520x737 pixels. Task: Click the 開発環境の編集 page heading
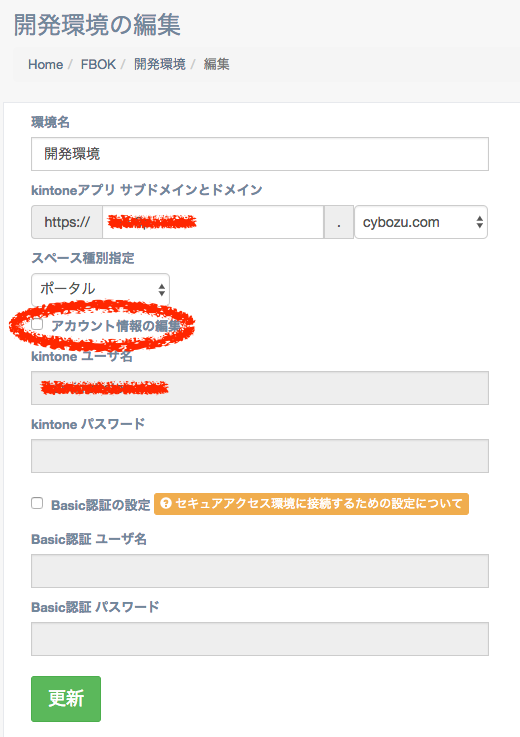97,25
